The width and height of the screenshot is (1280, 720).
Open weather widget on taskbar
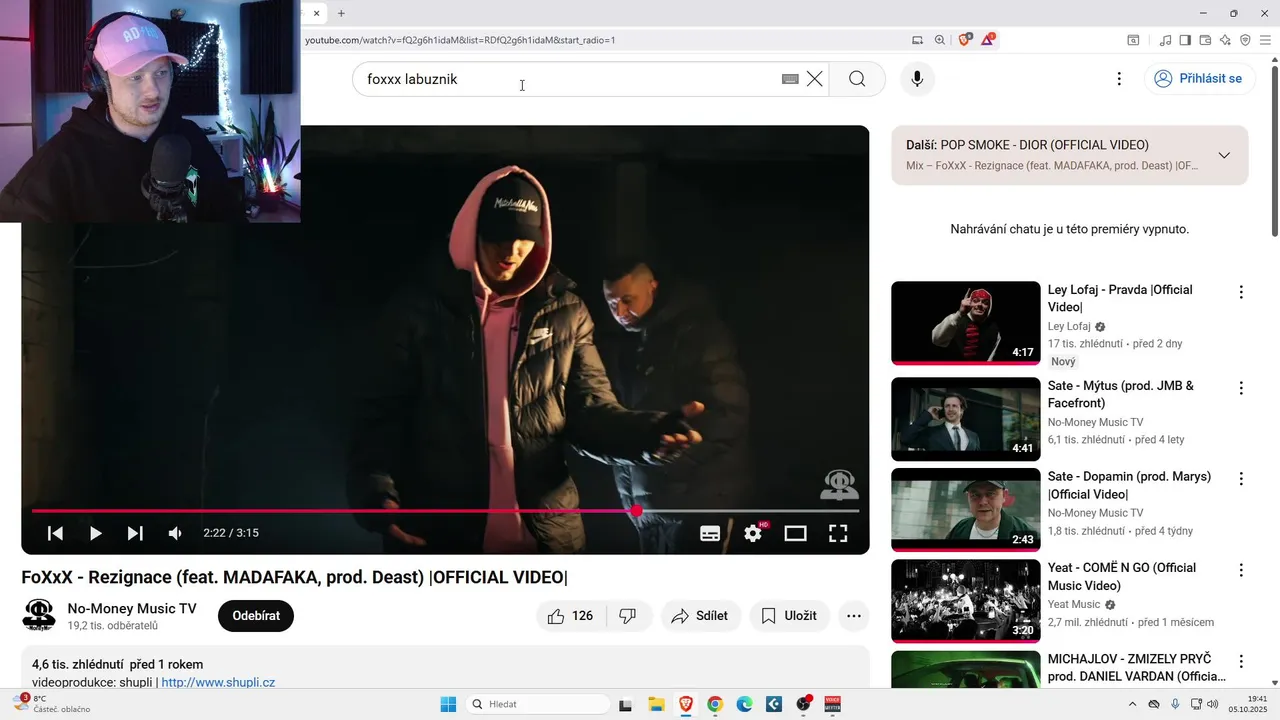(x=50, y=704)
